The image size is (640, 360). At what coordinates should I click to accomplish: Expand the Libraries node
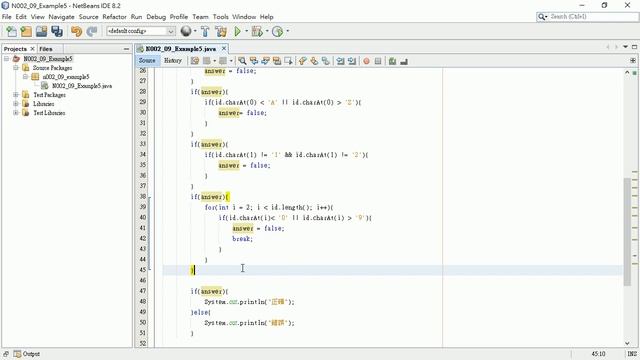tap(16, 104)
